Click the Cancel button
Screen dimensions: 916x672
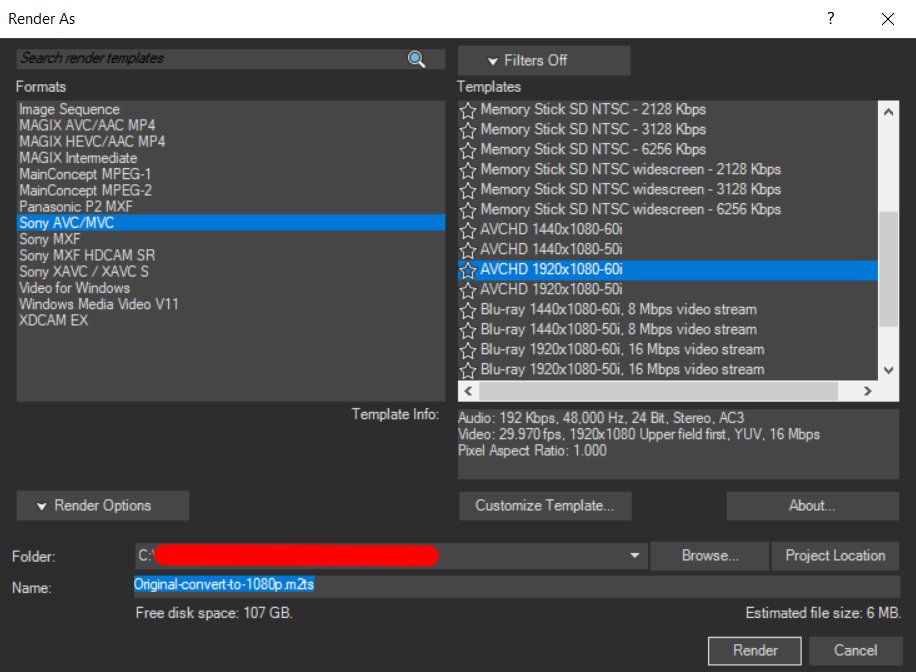coord(855,650)
